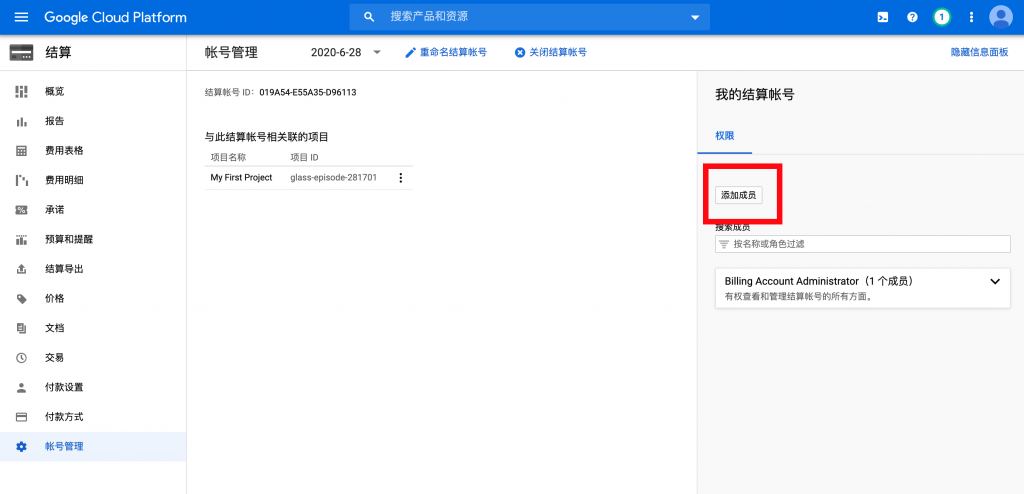Image resolution: width=1024 pixels, height=494 pixels.
Task: Click the X circle icon for closing account
Action: point(520,53)
